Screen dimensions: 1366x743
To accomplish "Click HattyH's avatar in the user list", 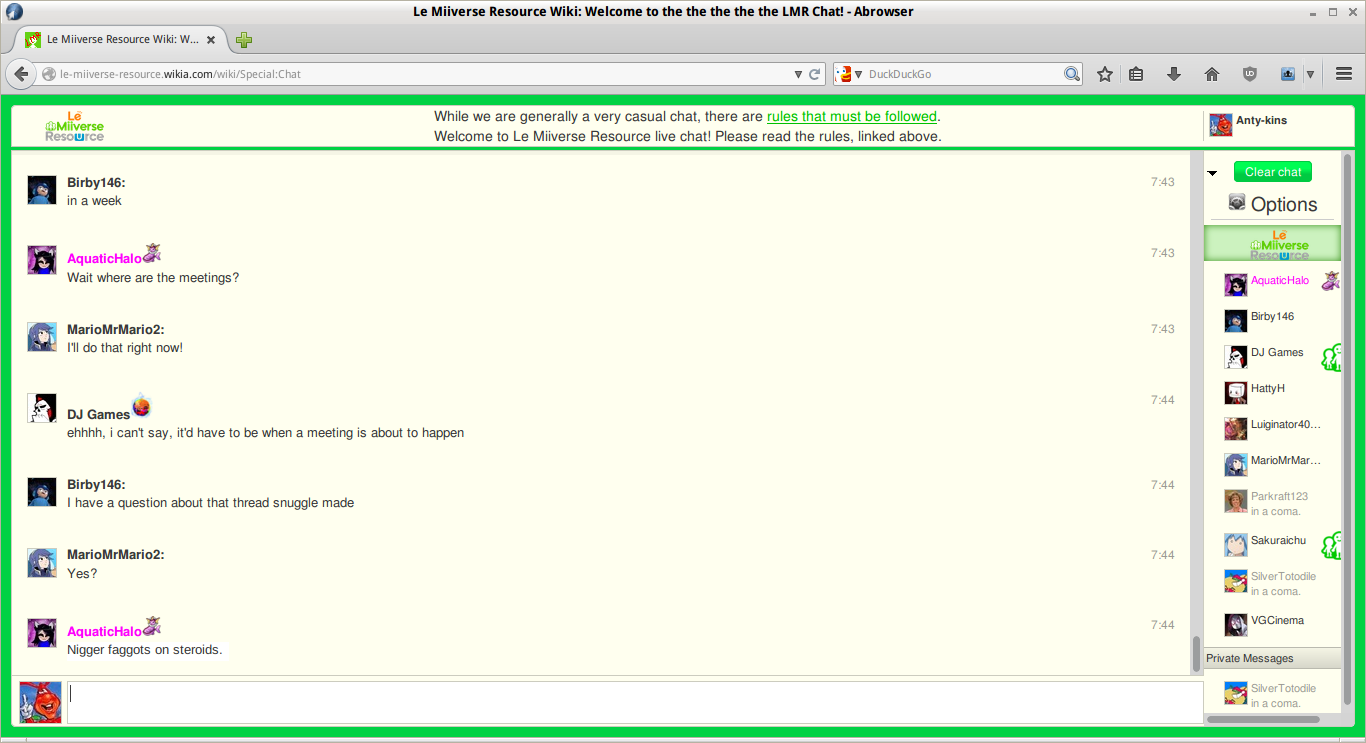I will pyautogui.click(x=1236, y=393).
